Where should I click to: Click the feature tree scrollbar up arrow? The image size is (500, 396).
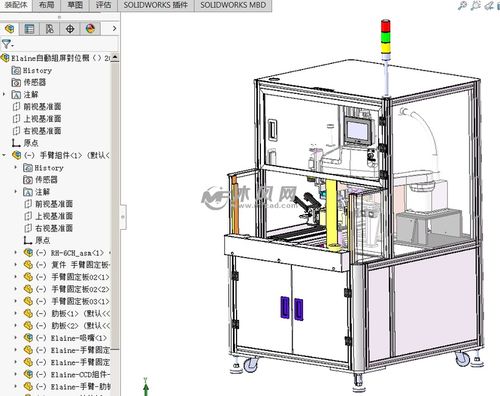[115, 57]
